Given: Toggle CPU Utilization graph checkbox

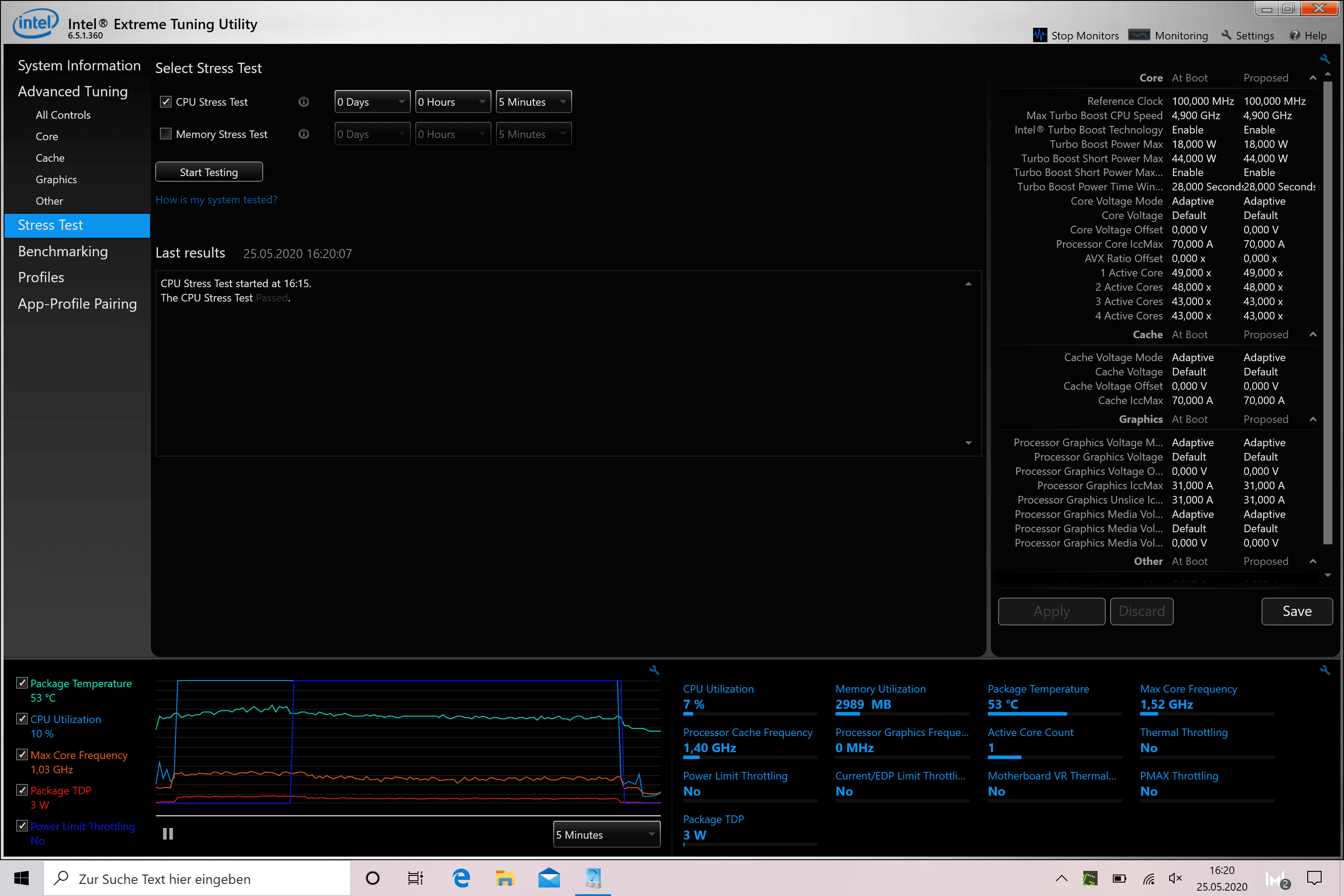Looking at the screenshot, I should pos(22,719).
